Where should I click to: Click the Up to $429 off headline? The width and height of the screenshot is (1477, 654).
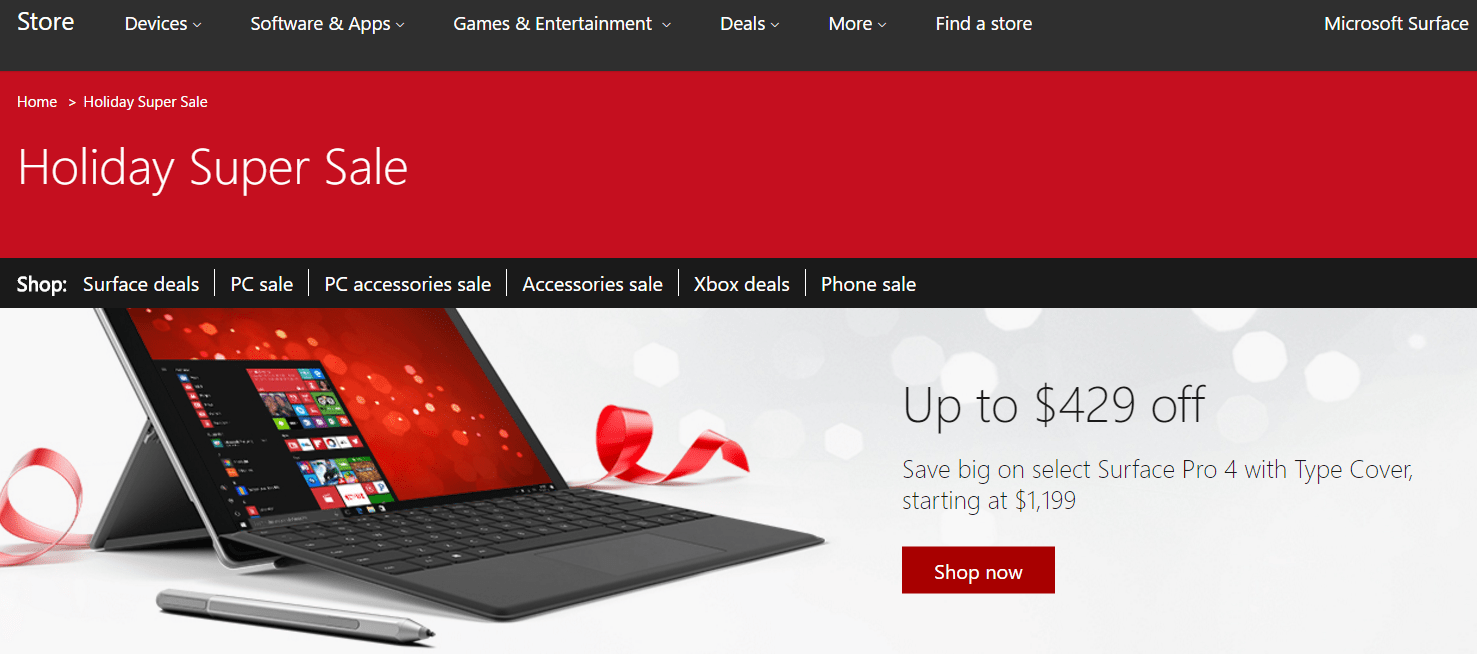pos(1054,405)
